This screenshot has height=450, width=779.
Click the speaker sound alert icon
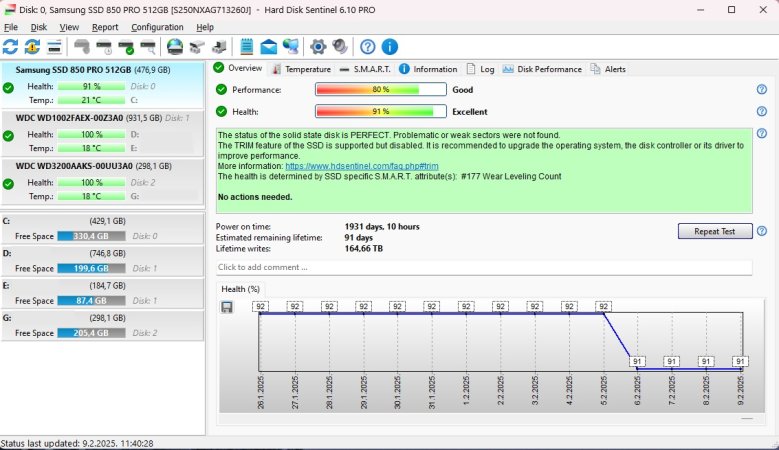pyautogui.click(x=340, y=47)
